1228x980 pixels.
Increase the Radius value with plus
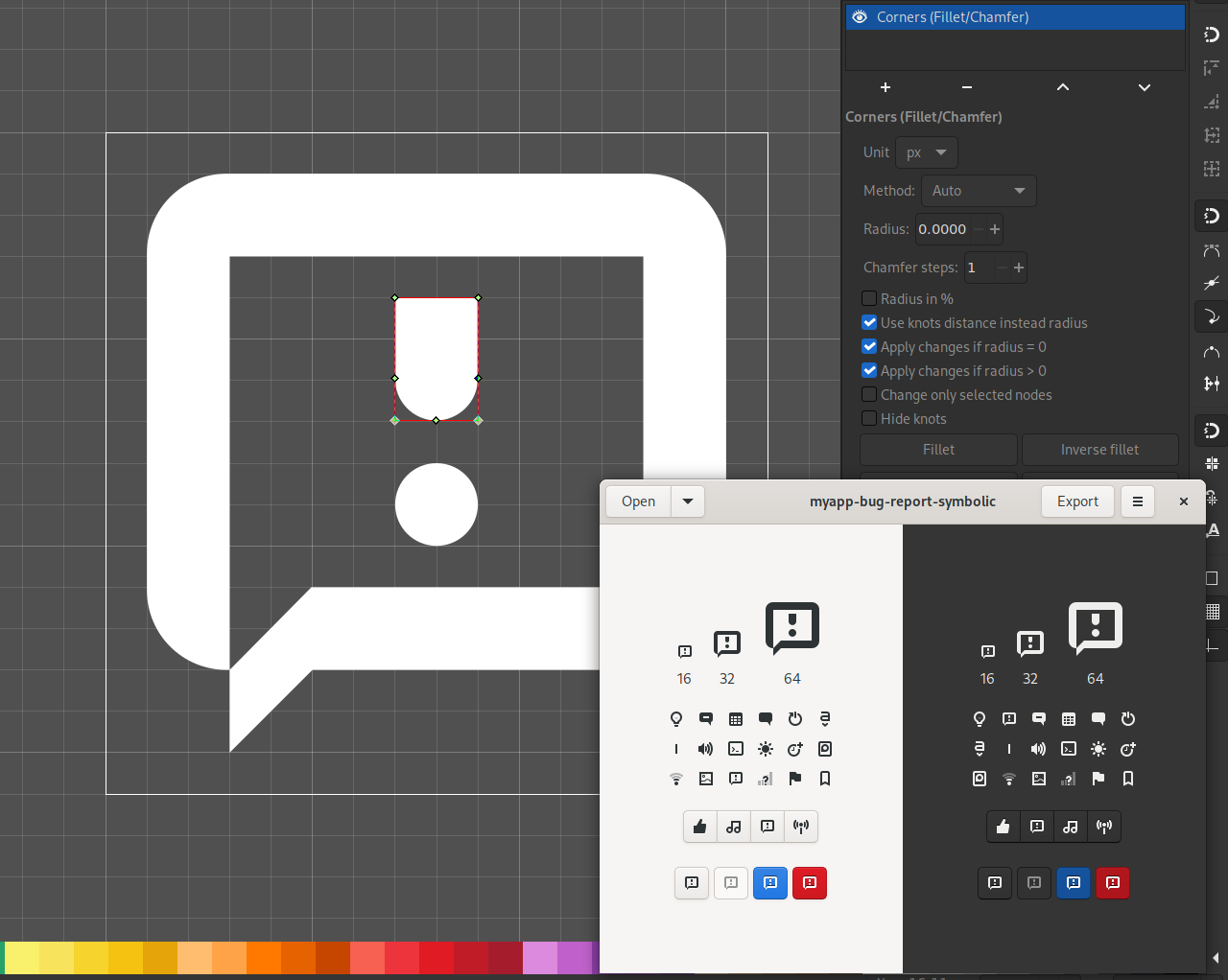coord(995,229)
